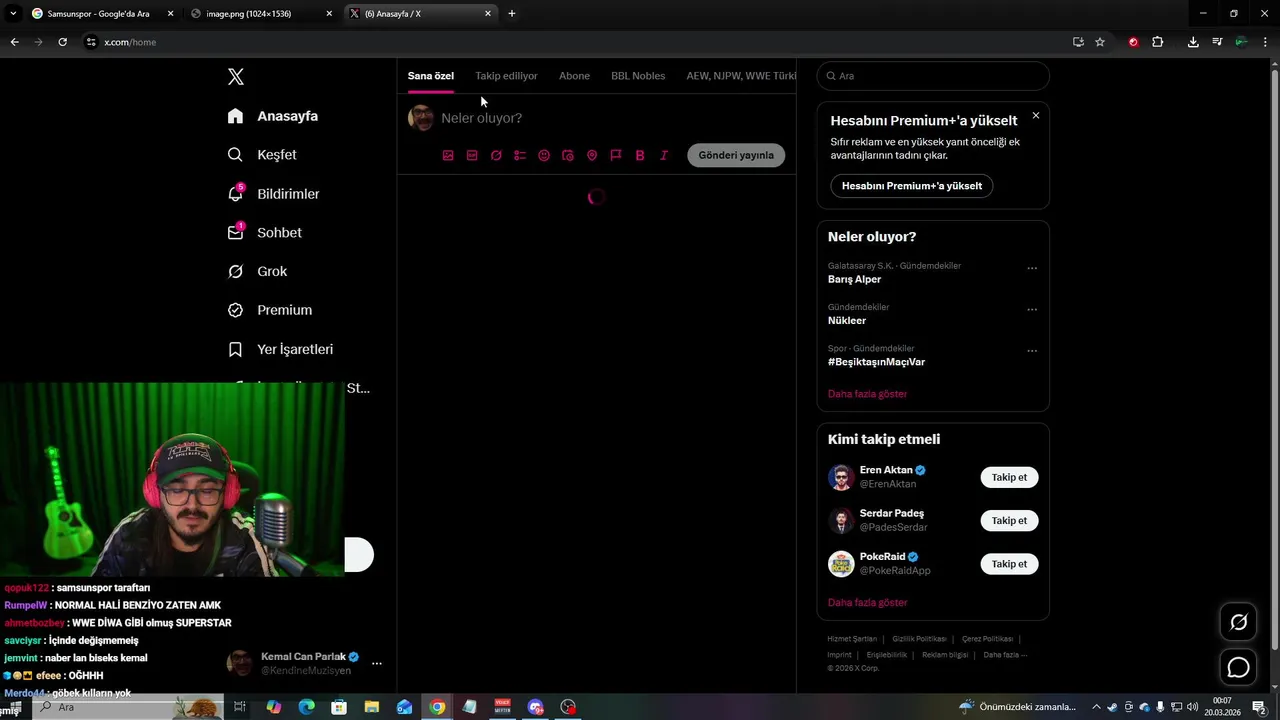Switch to Samsunspor Google browser tab
Image resolution: width=1280 pixels, height=720 pixels.
pyautogui.click(x=102, y=14)
